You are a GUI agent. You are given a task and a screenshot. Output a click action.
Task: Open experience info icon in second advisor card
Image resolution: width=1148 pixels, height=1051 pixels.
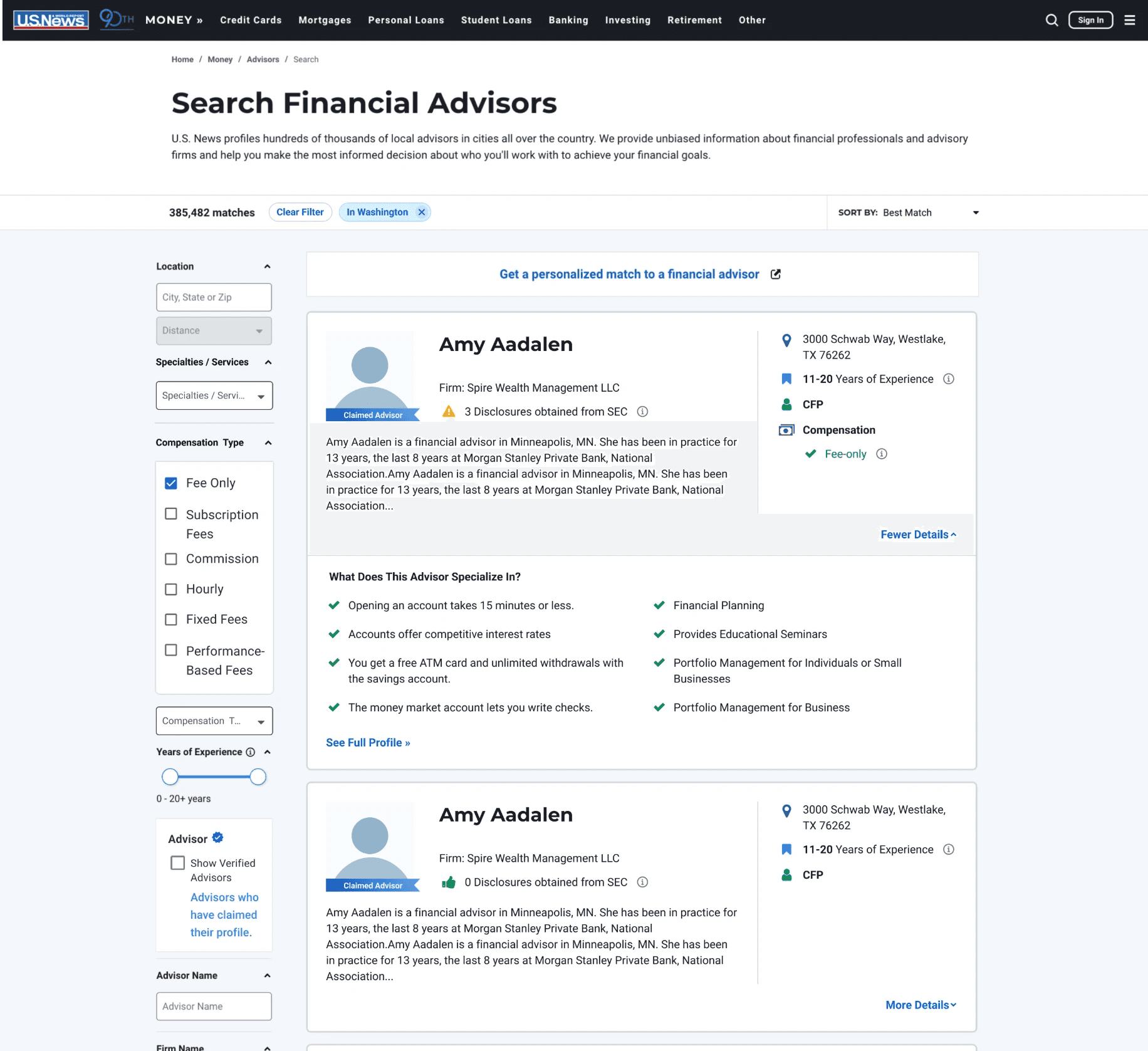click(x=949, y=850)
